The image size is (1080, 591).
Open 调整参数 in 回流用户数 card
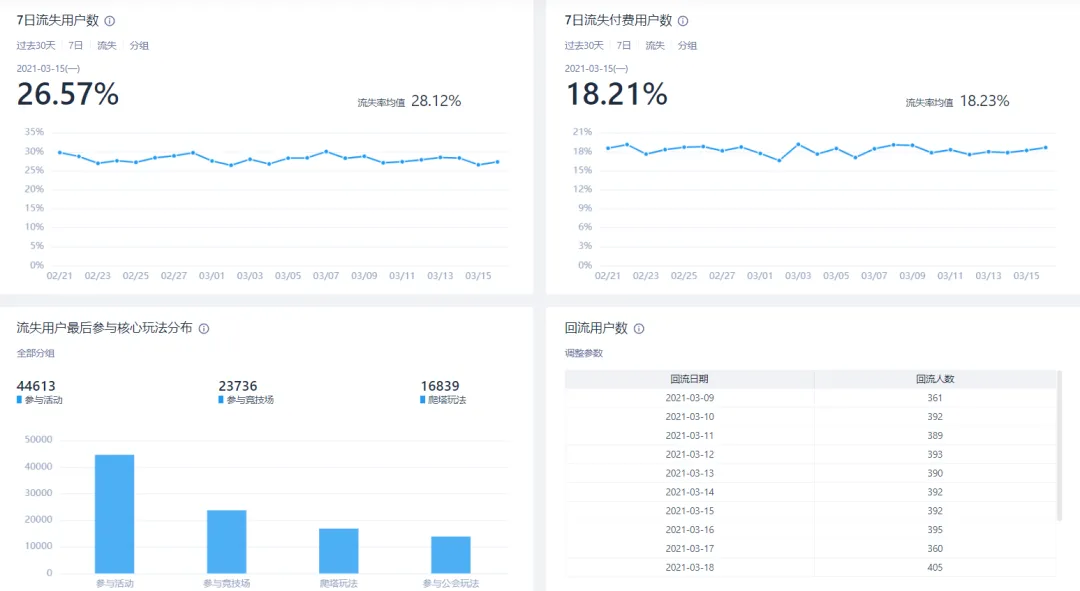click(x=584, y=353)
